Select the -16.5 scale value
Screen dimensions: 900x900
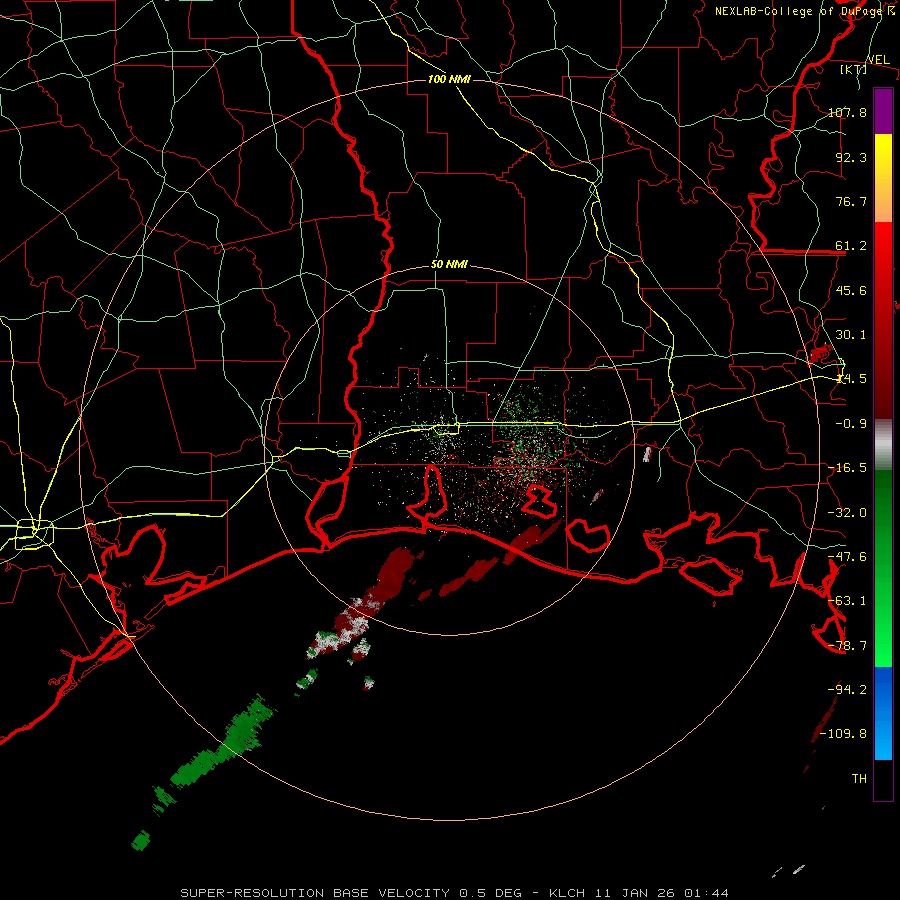point(847,468)
